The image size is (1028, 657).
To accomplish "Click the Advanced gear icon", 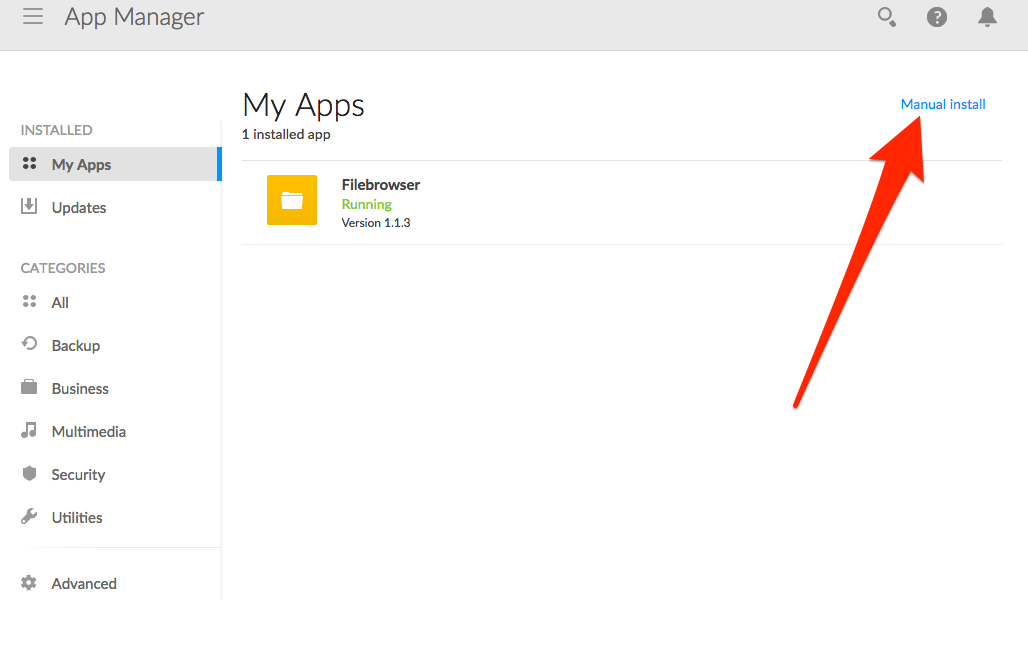I will pyautogui.click(x=29, y=582).
